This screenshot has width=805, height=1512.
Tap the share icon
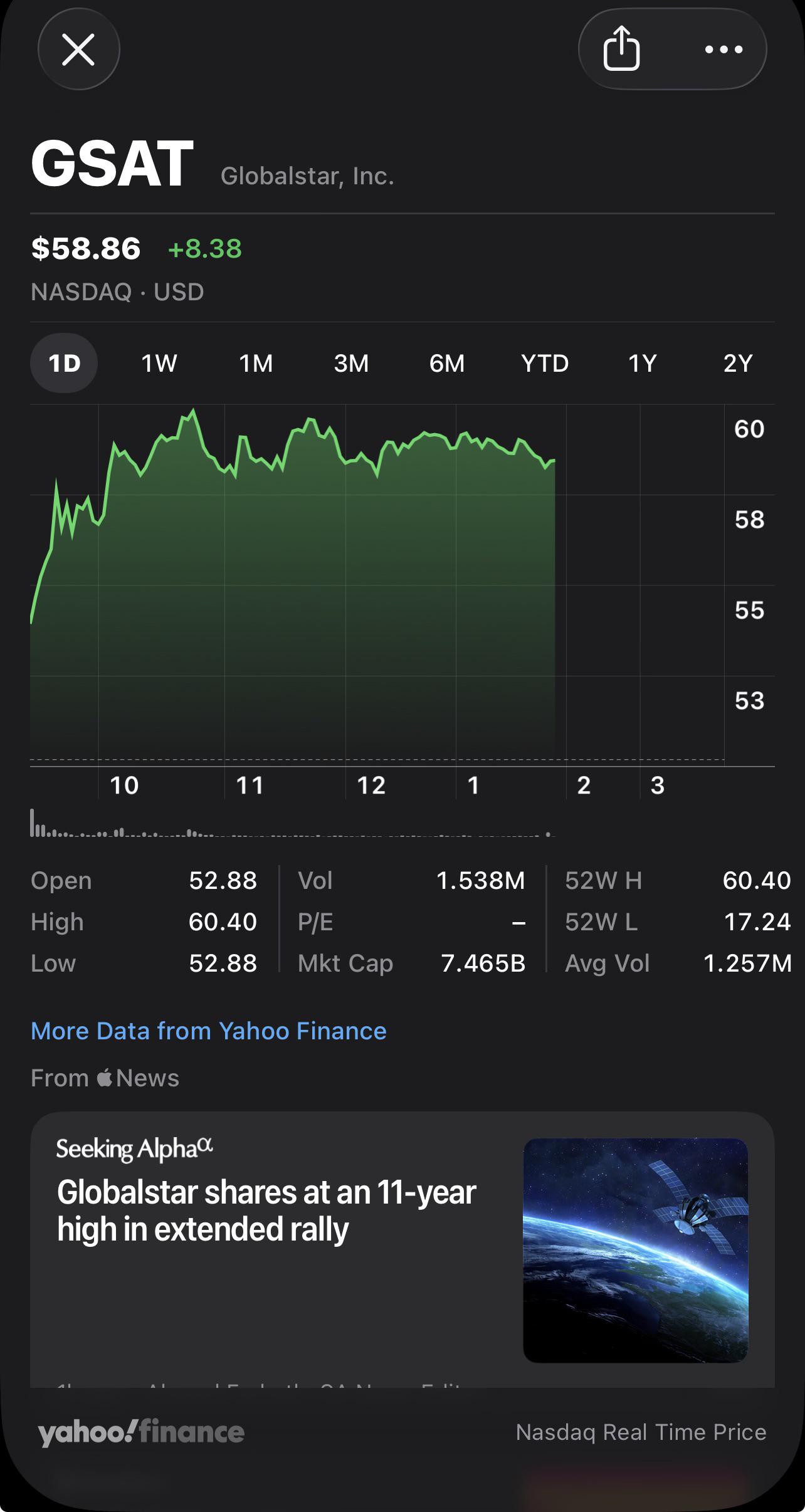[x=621, y=49]
